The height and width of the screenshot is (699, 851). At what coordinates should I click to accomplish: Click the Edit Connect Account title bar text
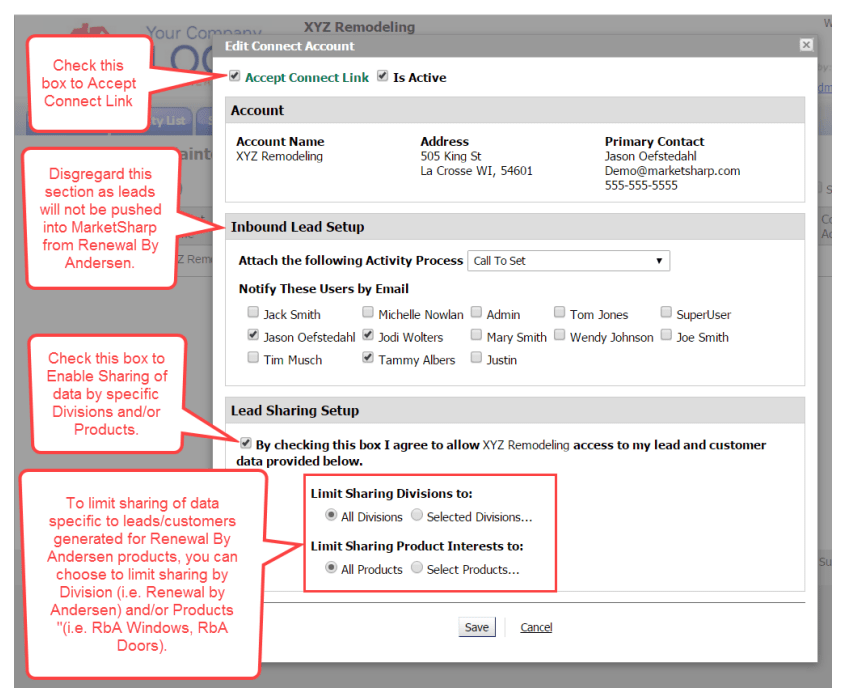coord(289,46)
